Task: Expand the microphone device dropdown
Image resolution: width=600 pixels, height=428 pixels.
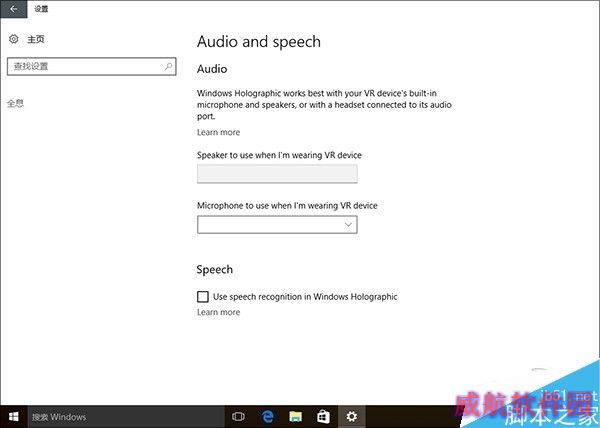Action: coord(277,225)
